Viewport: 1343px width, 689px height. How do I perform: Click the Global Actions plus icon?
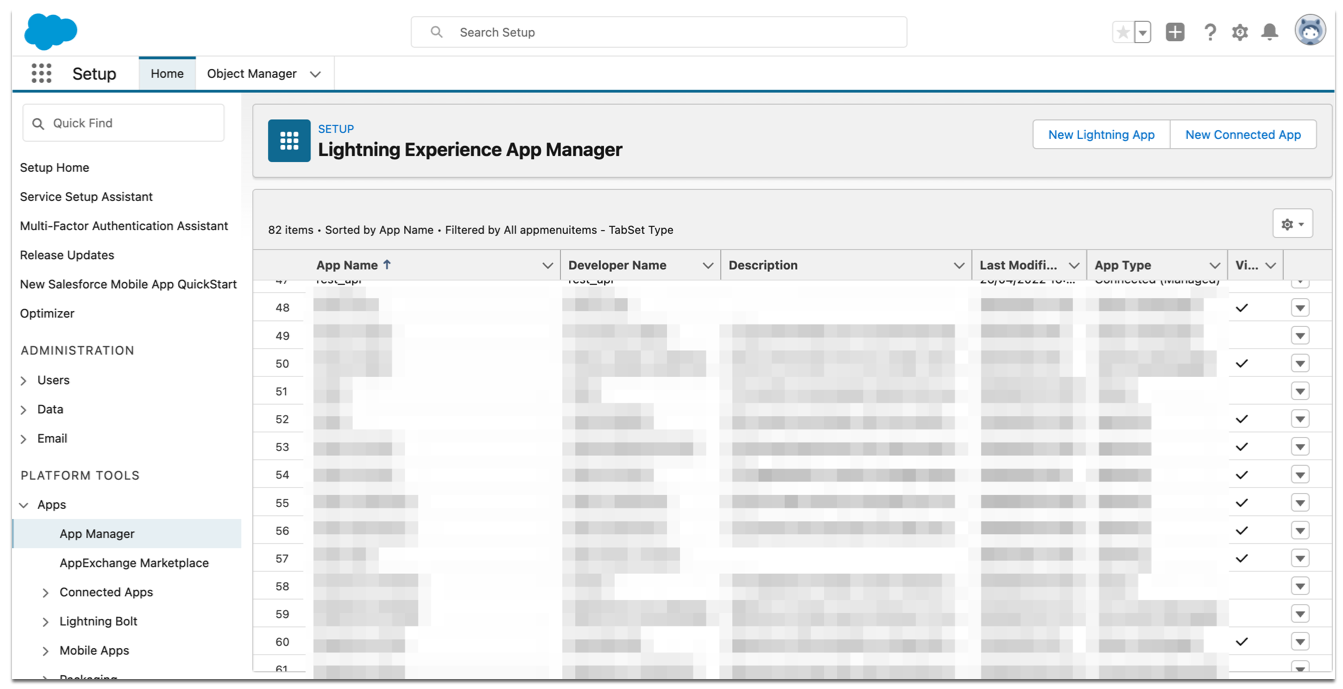(1175, 32)
